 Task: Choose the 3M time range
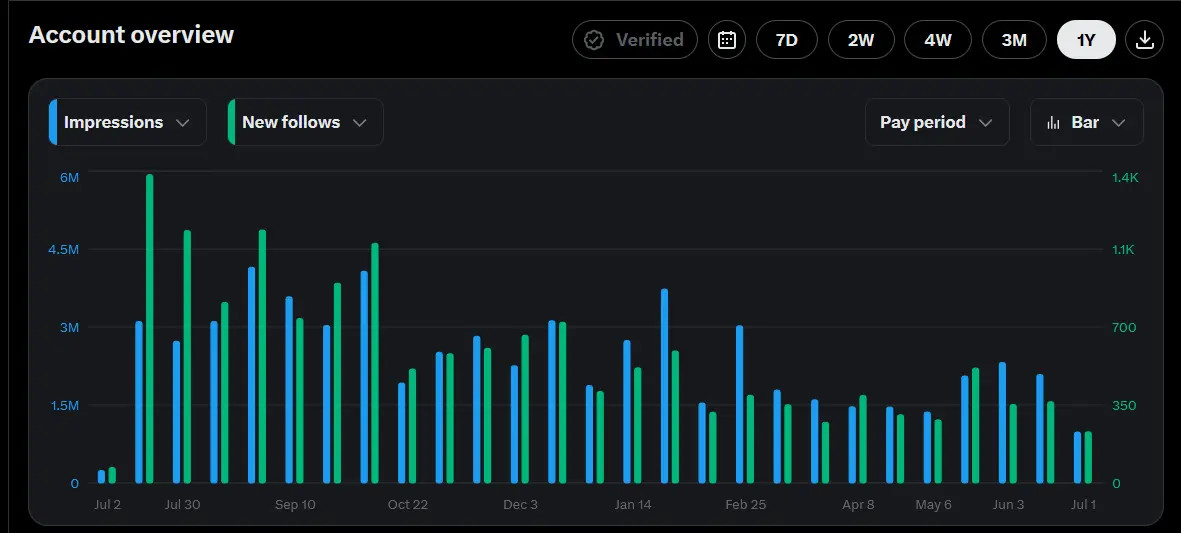coord(1014,40)
